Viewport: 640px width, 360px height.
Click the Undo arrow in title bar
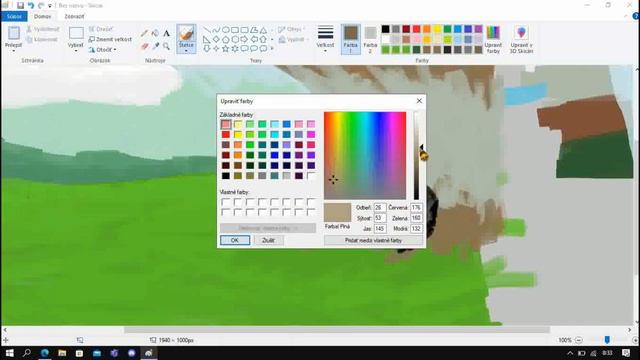31,5
